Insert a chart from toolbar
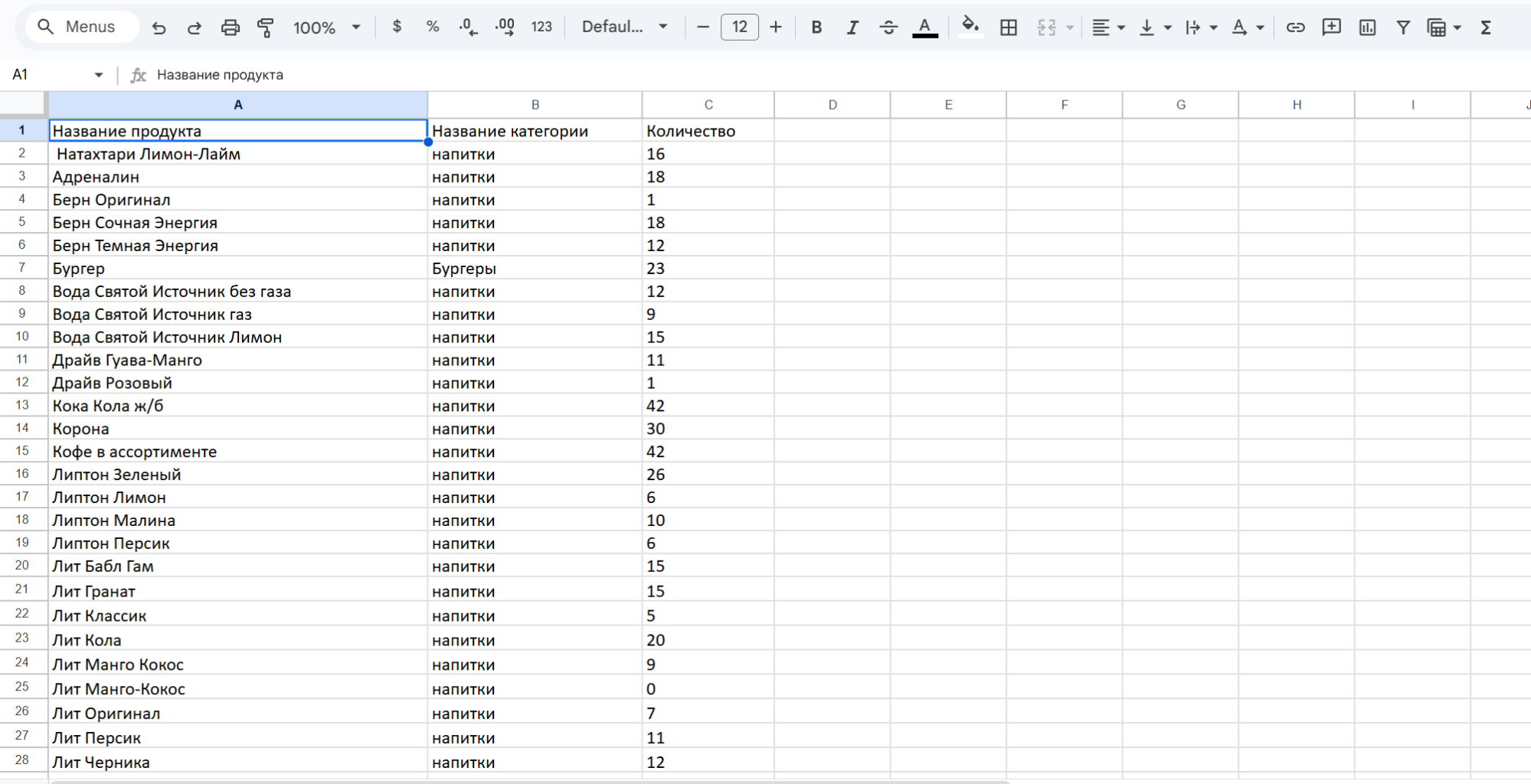1531x784 pixels. (1367, 28)
